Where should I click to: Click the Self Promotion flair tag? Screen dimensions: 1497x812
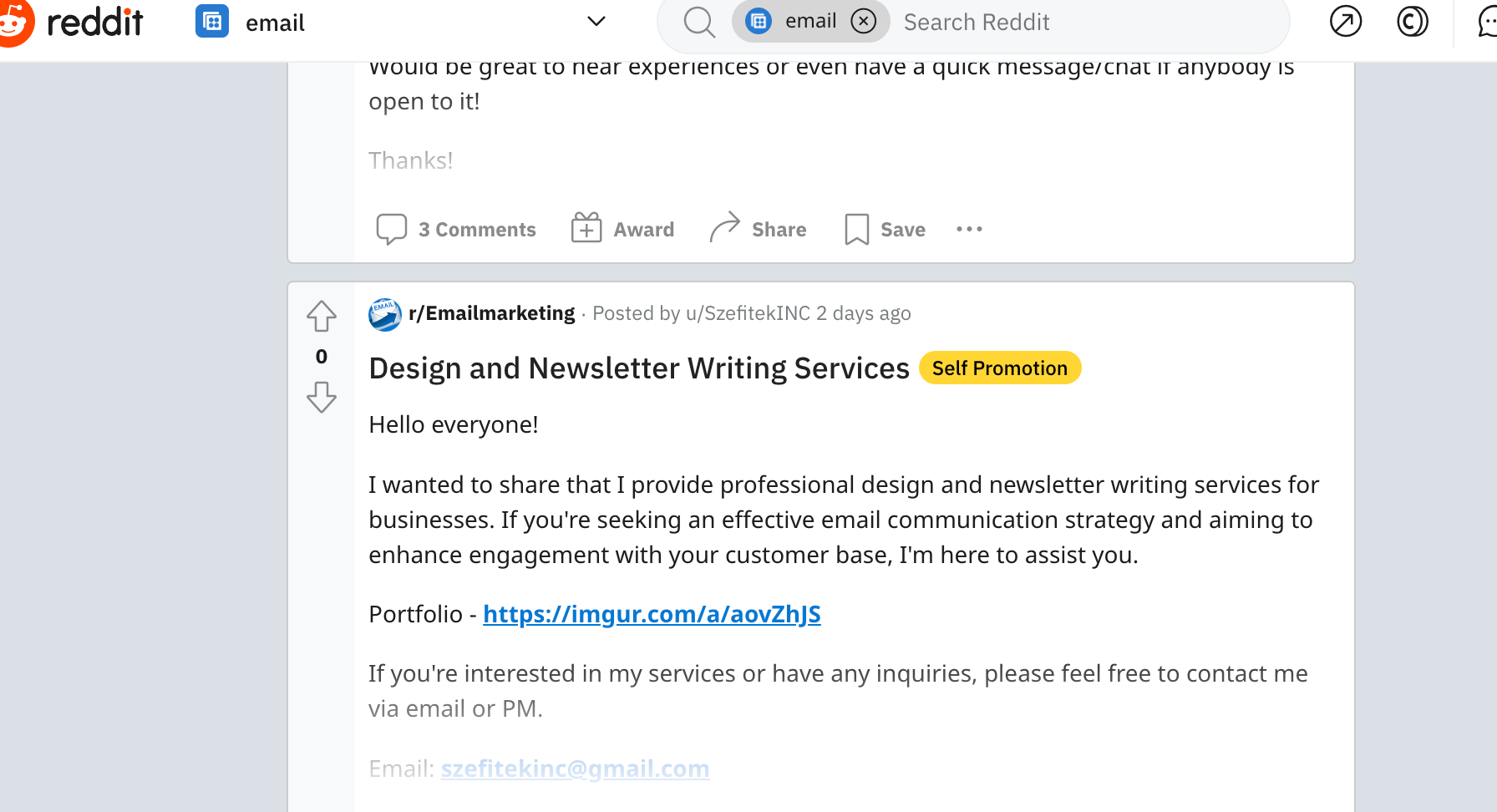999,368
